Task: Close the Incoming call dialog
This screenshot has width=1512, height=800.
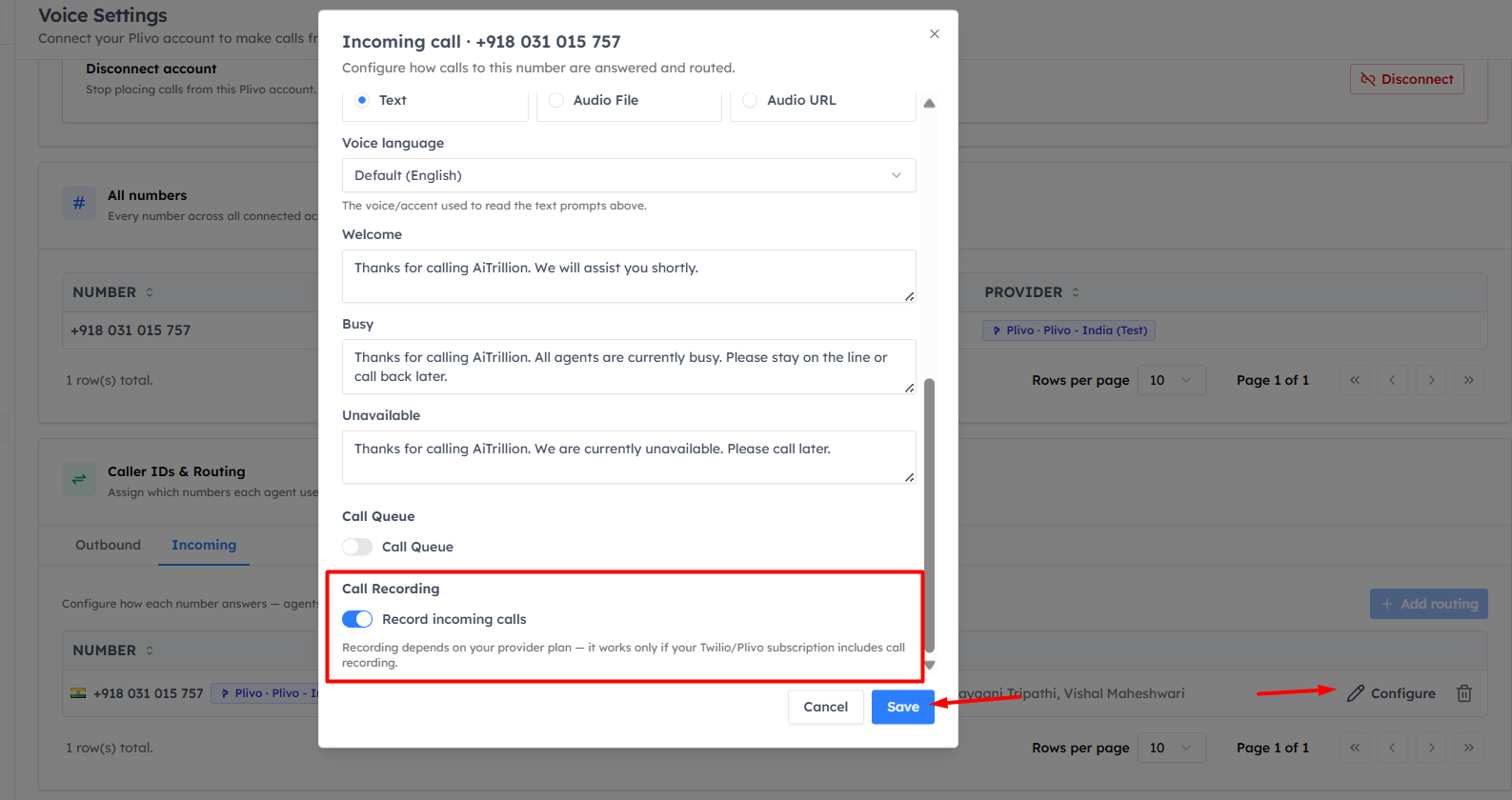Action: click(935, 34)
